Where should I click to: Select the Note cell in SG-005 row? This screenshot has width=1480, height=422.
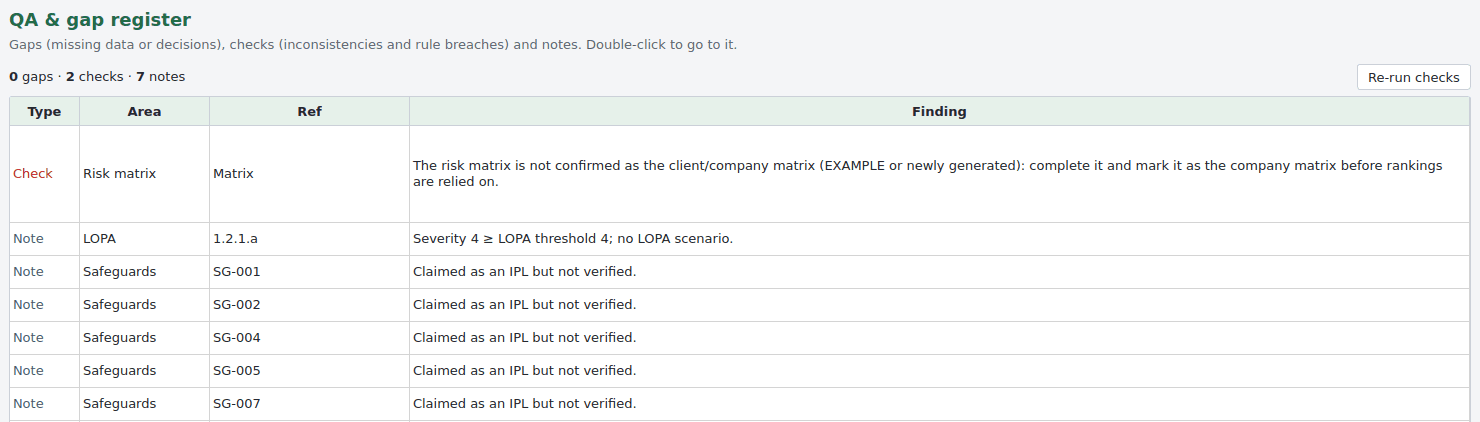[x=45, y=371]
